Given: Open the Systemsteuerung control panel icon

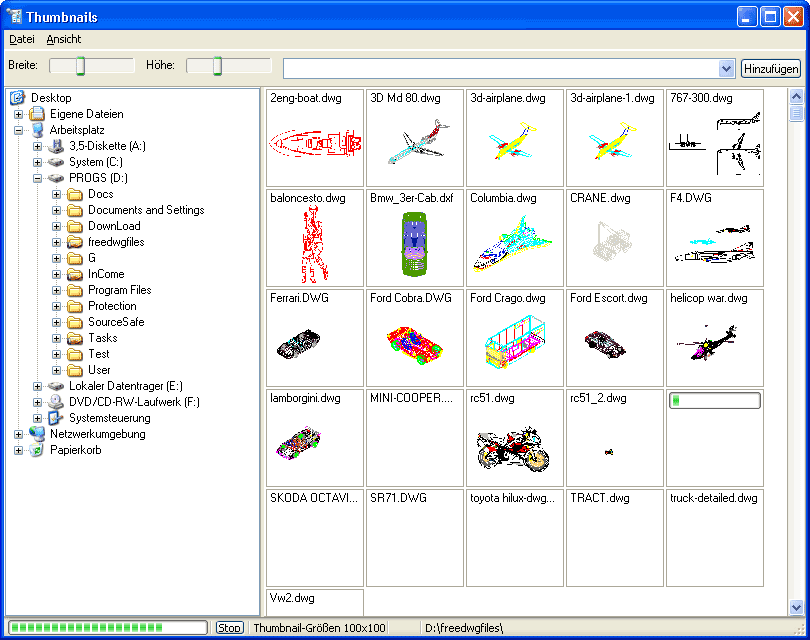Looking at the screenshot, I should pos(56,418).
